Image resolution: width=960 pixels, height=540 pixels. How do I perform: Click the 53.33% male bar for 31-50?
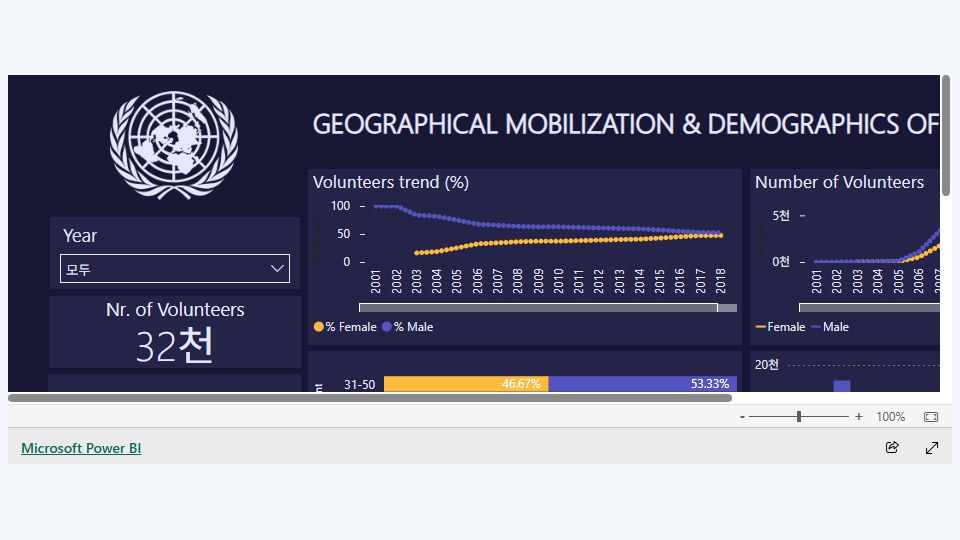(x=642, y=384)
